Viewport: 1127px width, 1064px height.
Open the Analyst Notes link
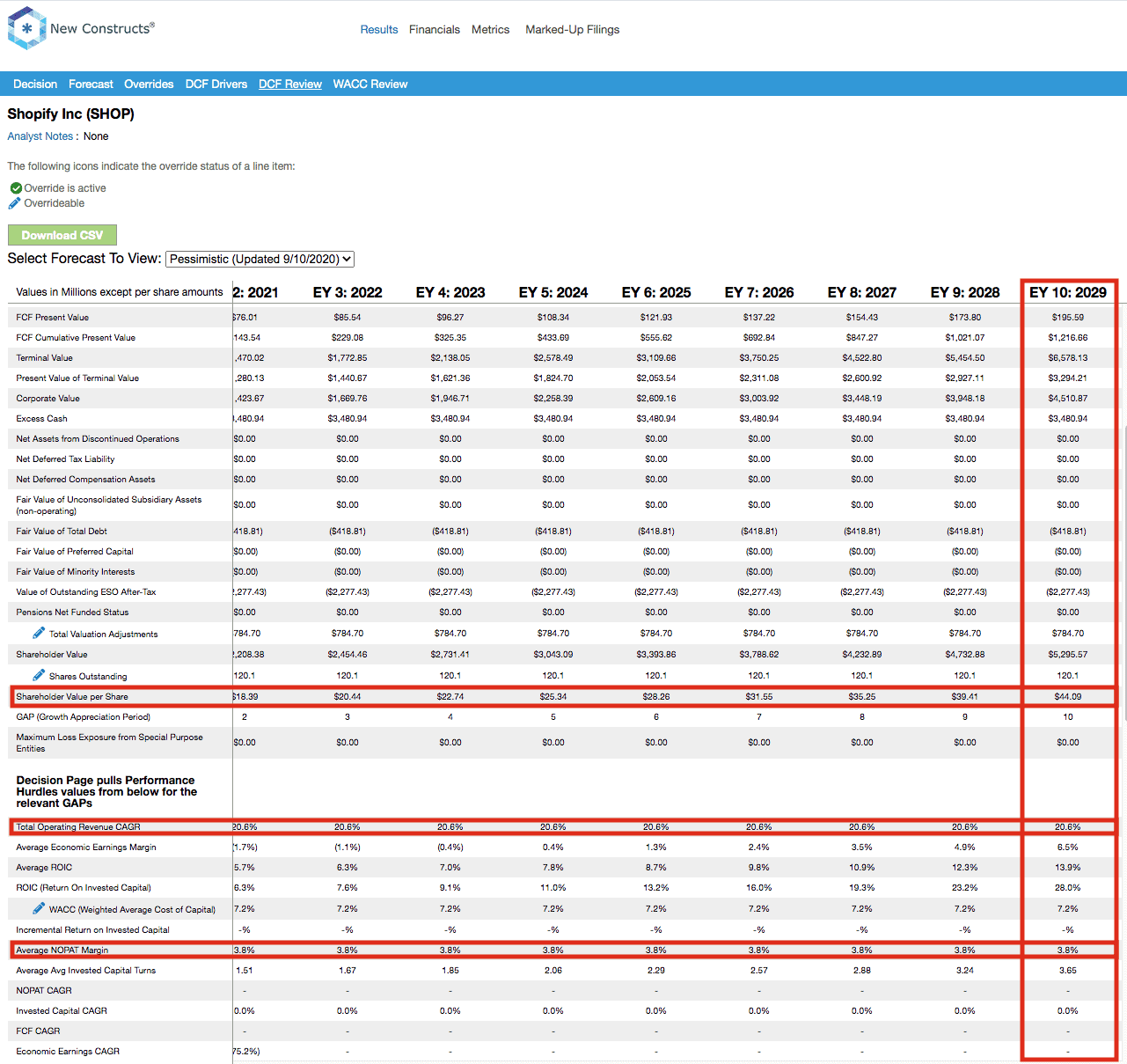click(x=40, y=136)
